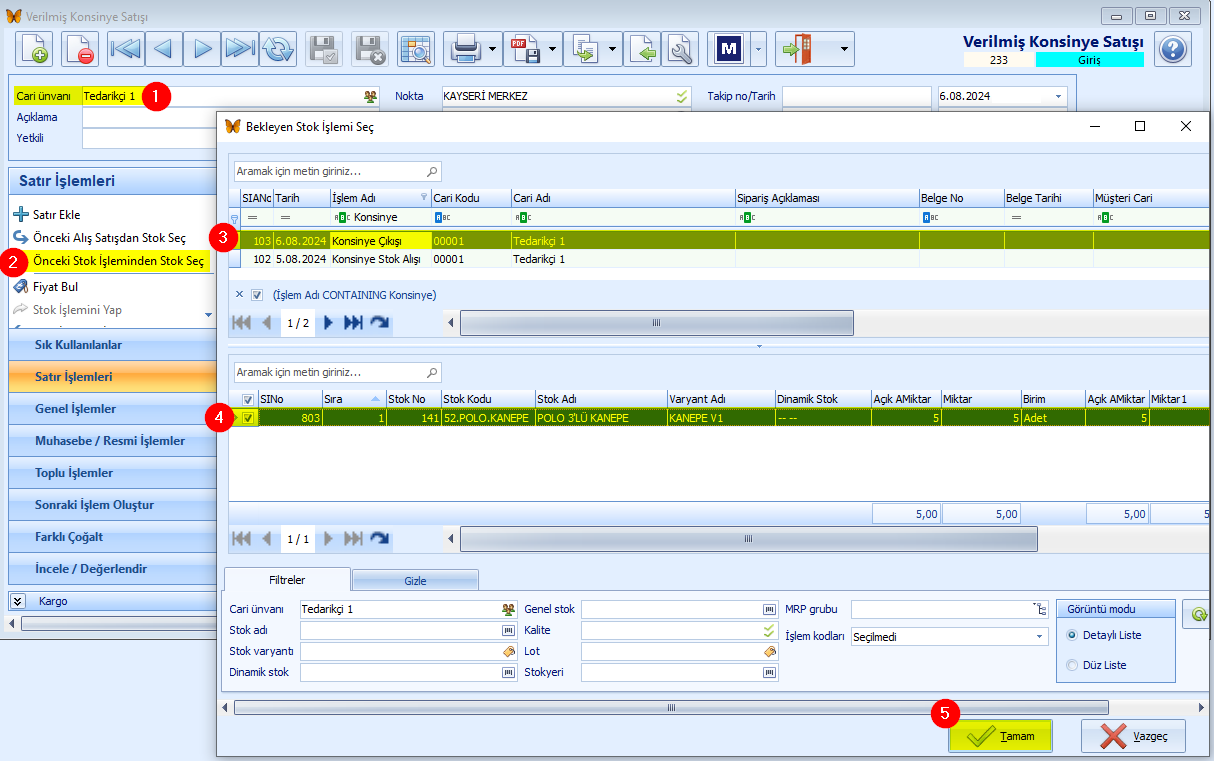Click the MRP grubu tree lookup icon

[1040, 609]
